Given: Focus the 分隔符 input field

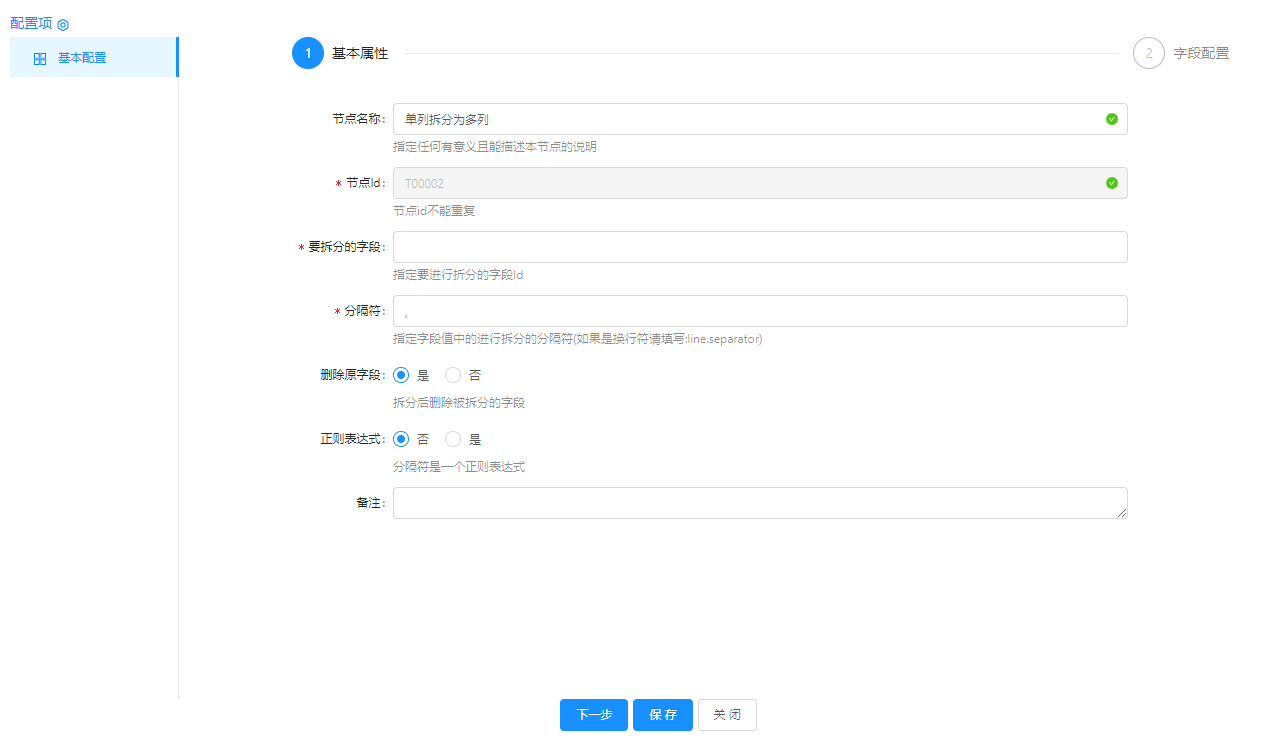Looking at the screenshot, I should click(x=760, y=311).
